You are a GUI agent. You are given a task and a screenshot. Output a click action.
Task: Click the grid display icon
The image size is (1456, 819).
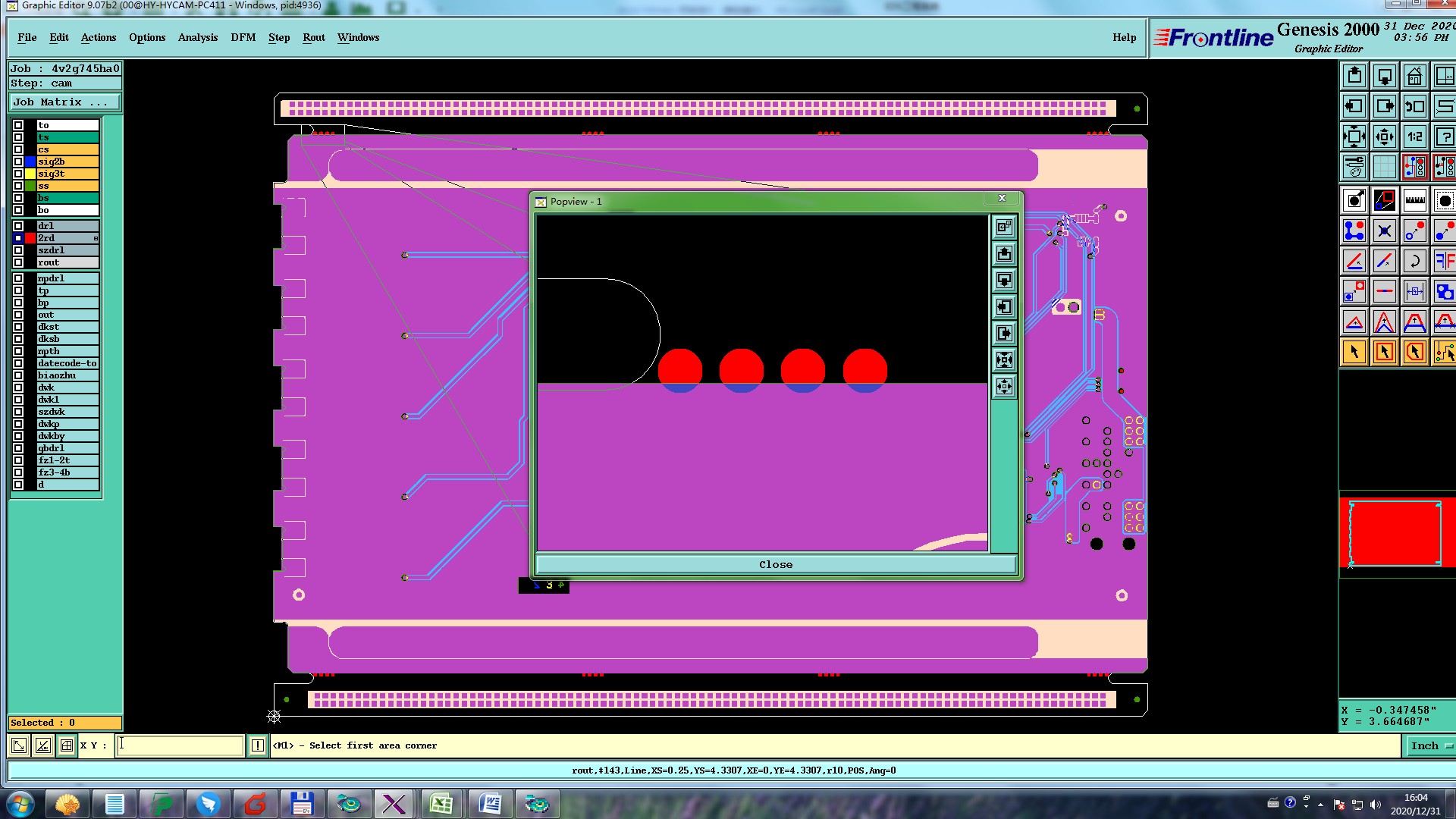click(x=1384, y=167)
